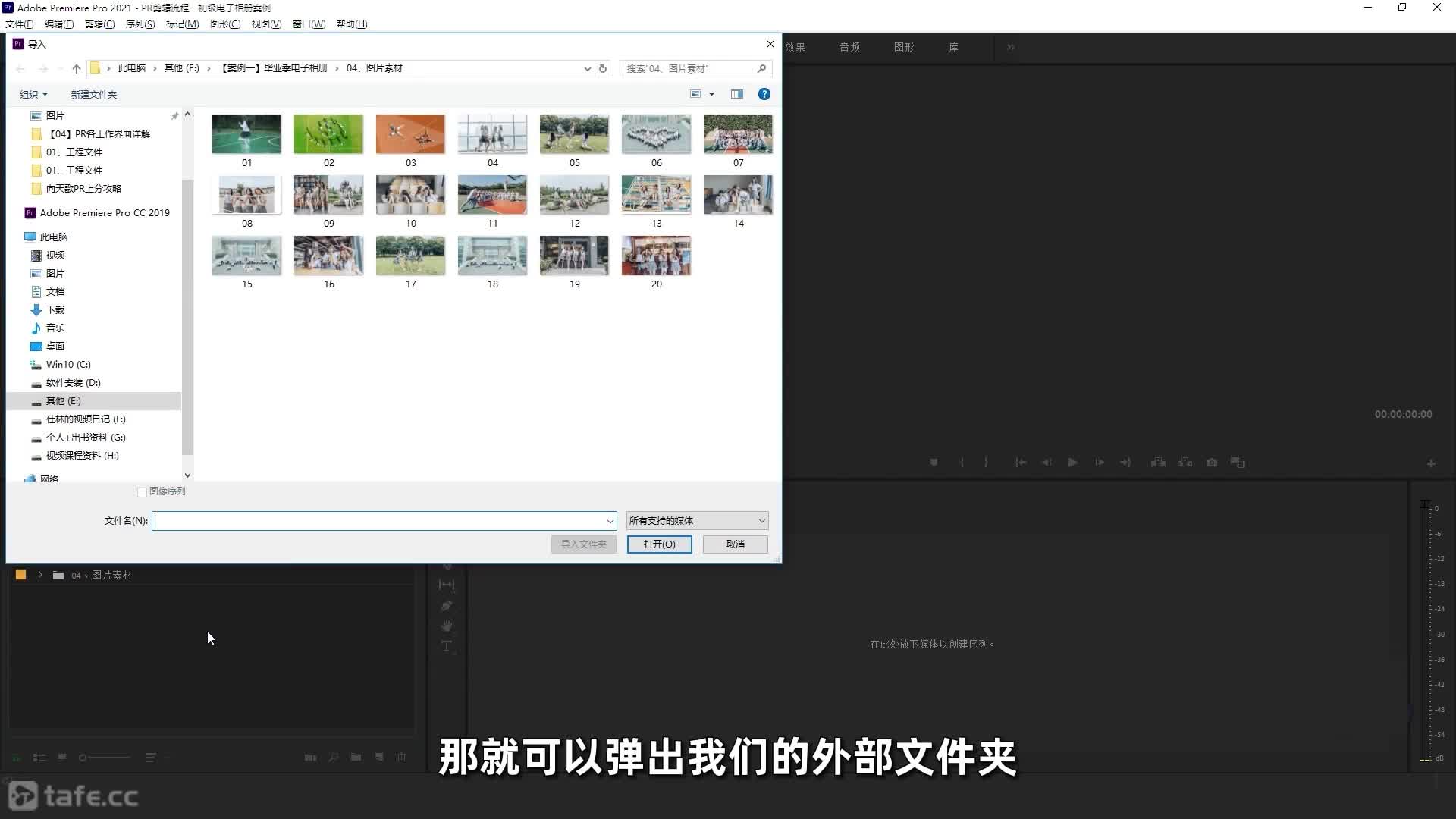The width and height of the screenshot is (1456, 819).
Task: Click Find icon in project panel
Action: click(333, 758)
